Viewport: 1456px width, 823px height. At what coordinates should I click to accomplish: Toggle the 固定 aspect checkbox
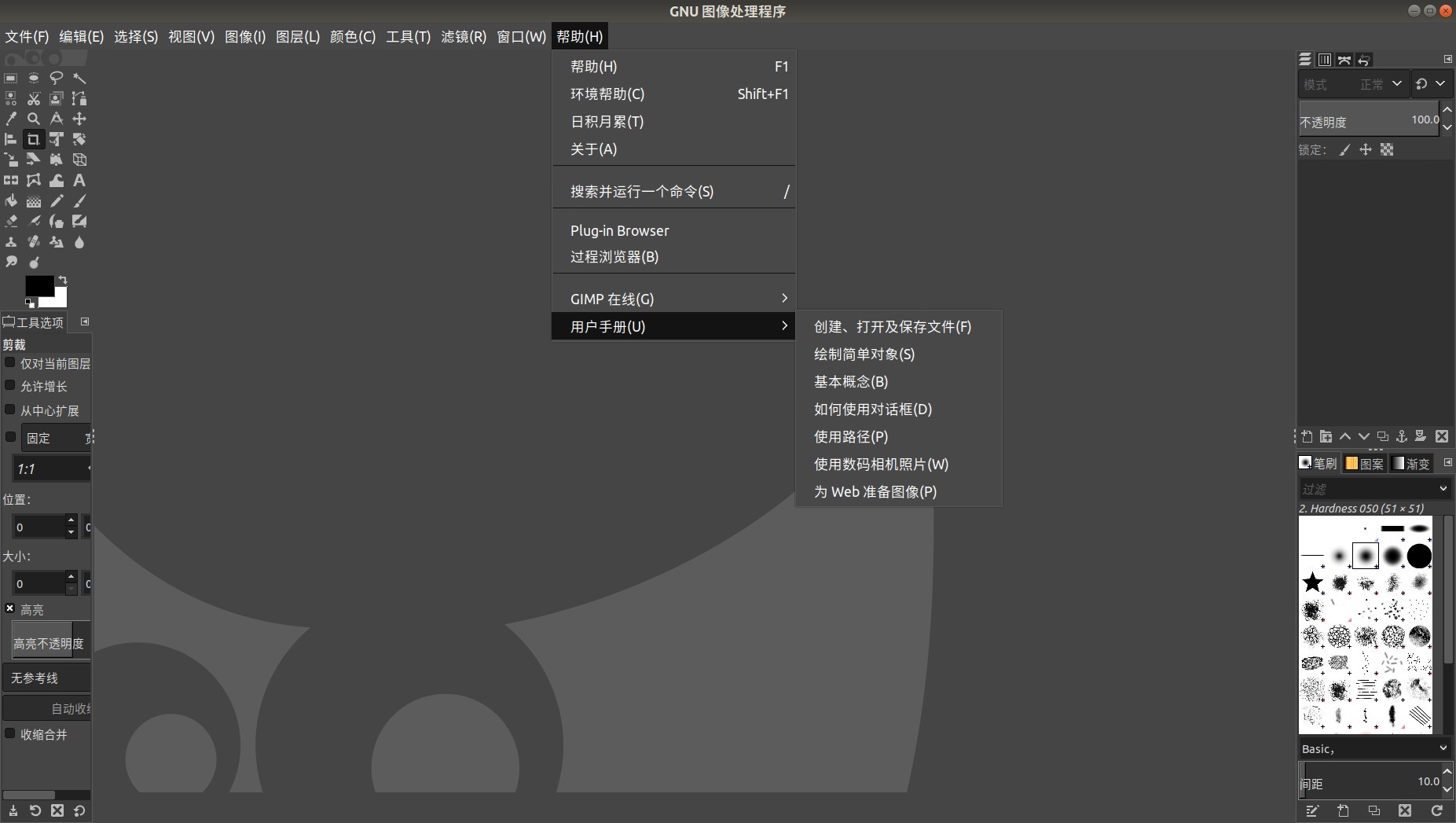[10, 437]
